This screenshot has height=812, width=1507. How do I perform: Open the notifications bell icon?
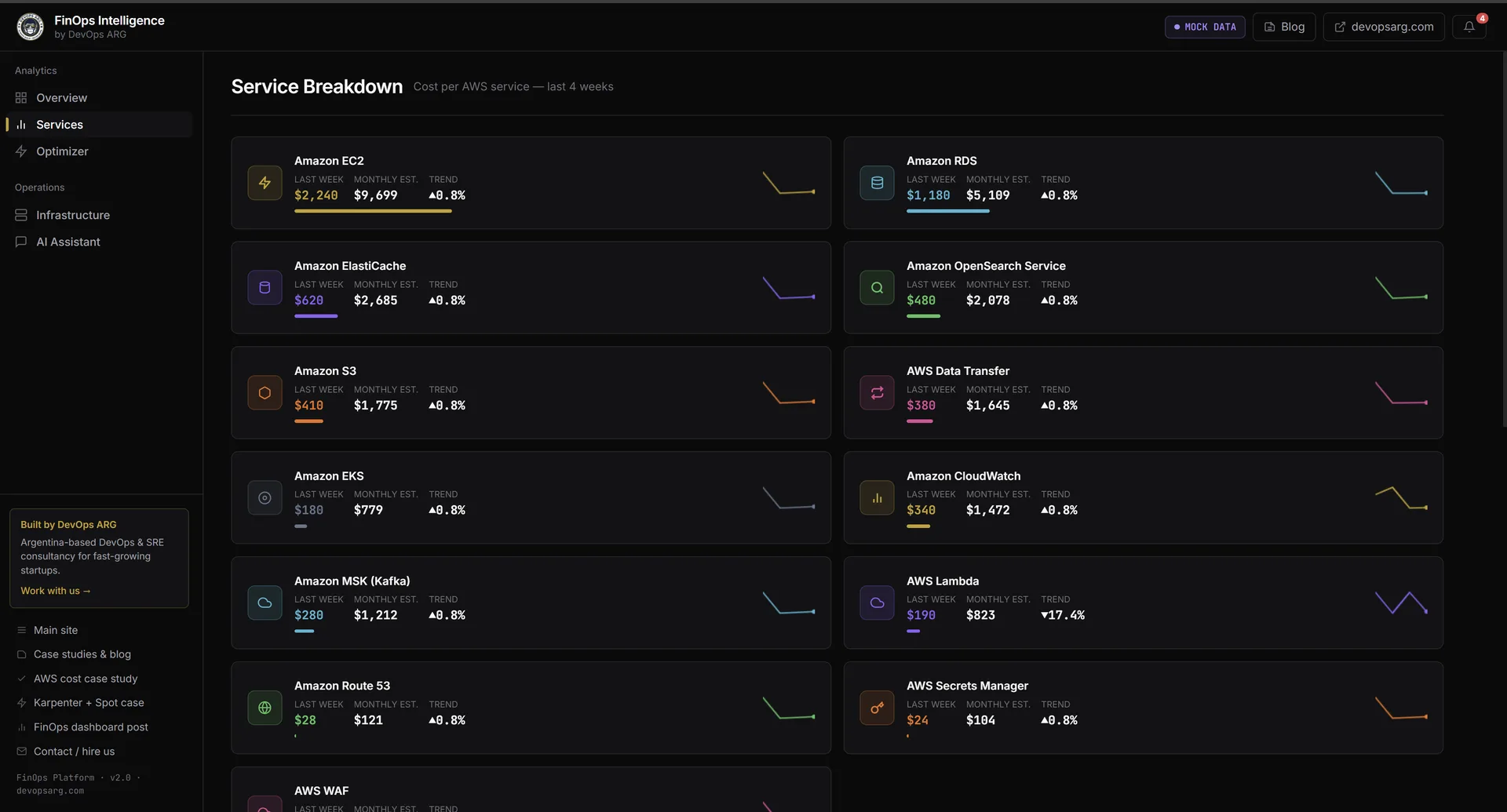pyautogui.click(x=1469, y=27)
